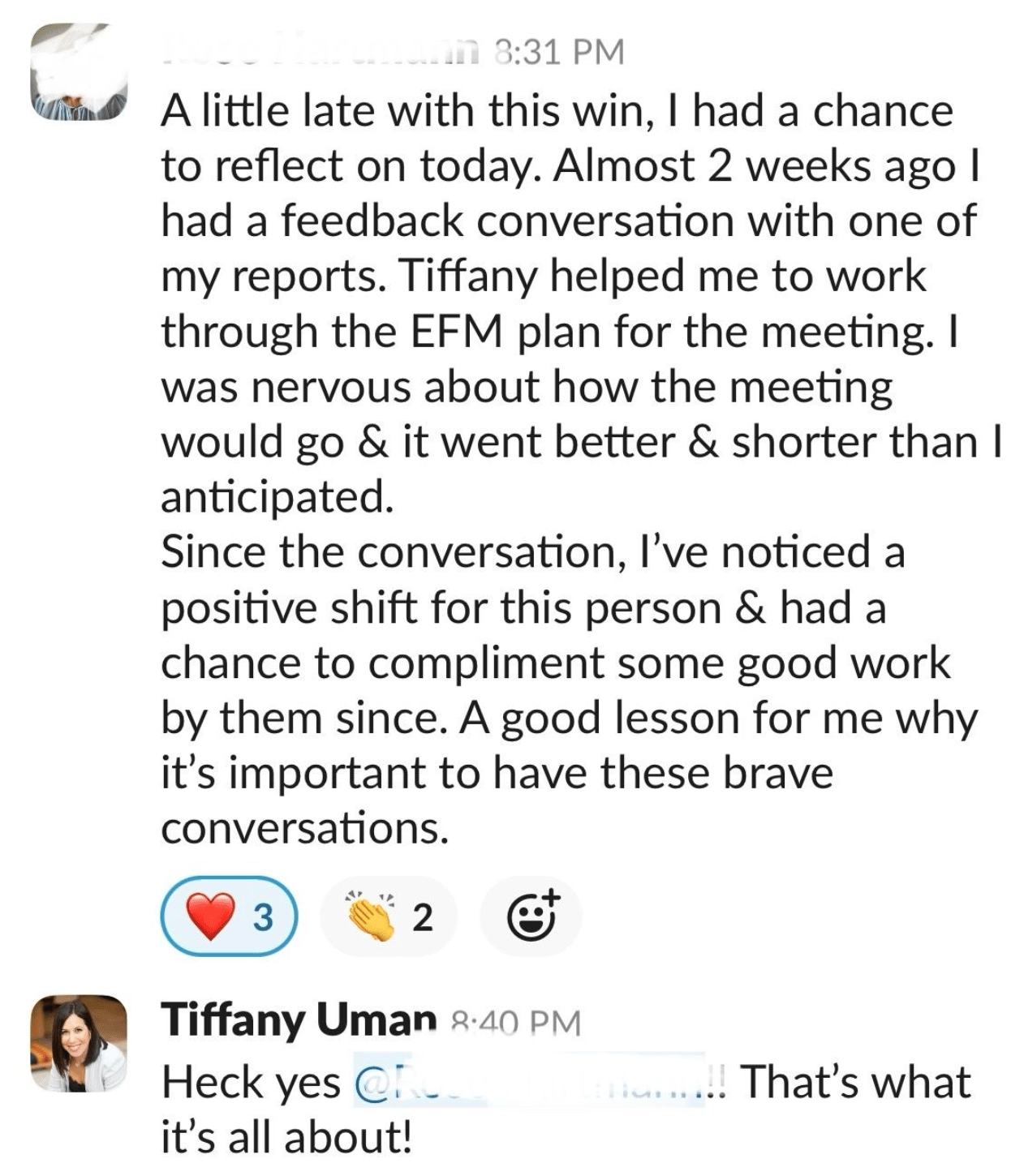Select Tiffany's "Heck yes" reply message
This screenshot has height=1176, width=1024.
tap(566, 1109)
